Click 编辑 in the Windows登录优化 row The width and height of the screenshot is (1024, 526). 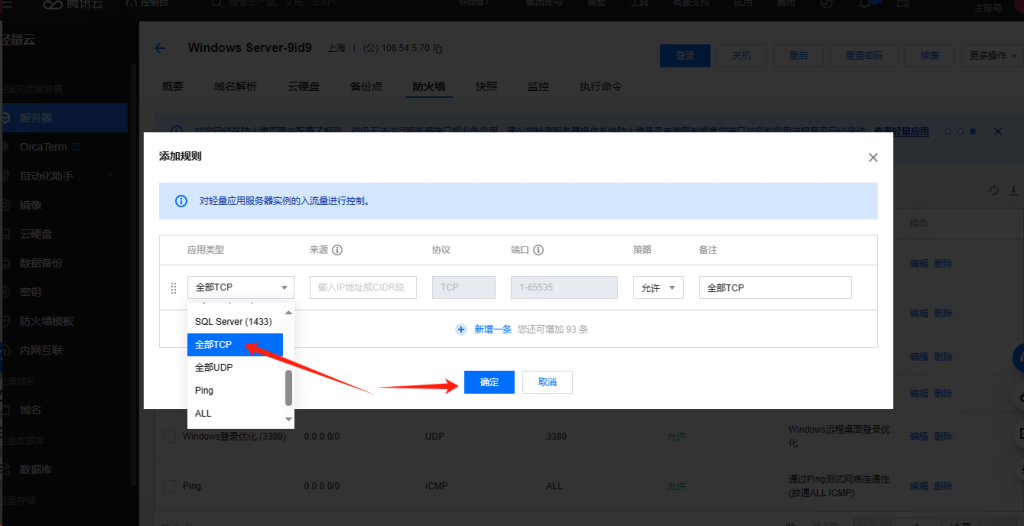(918, 436)
